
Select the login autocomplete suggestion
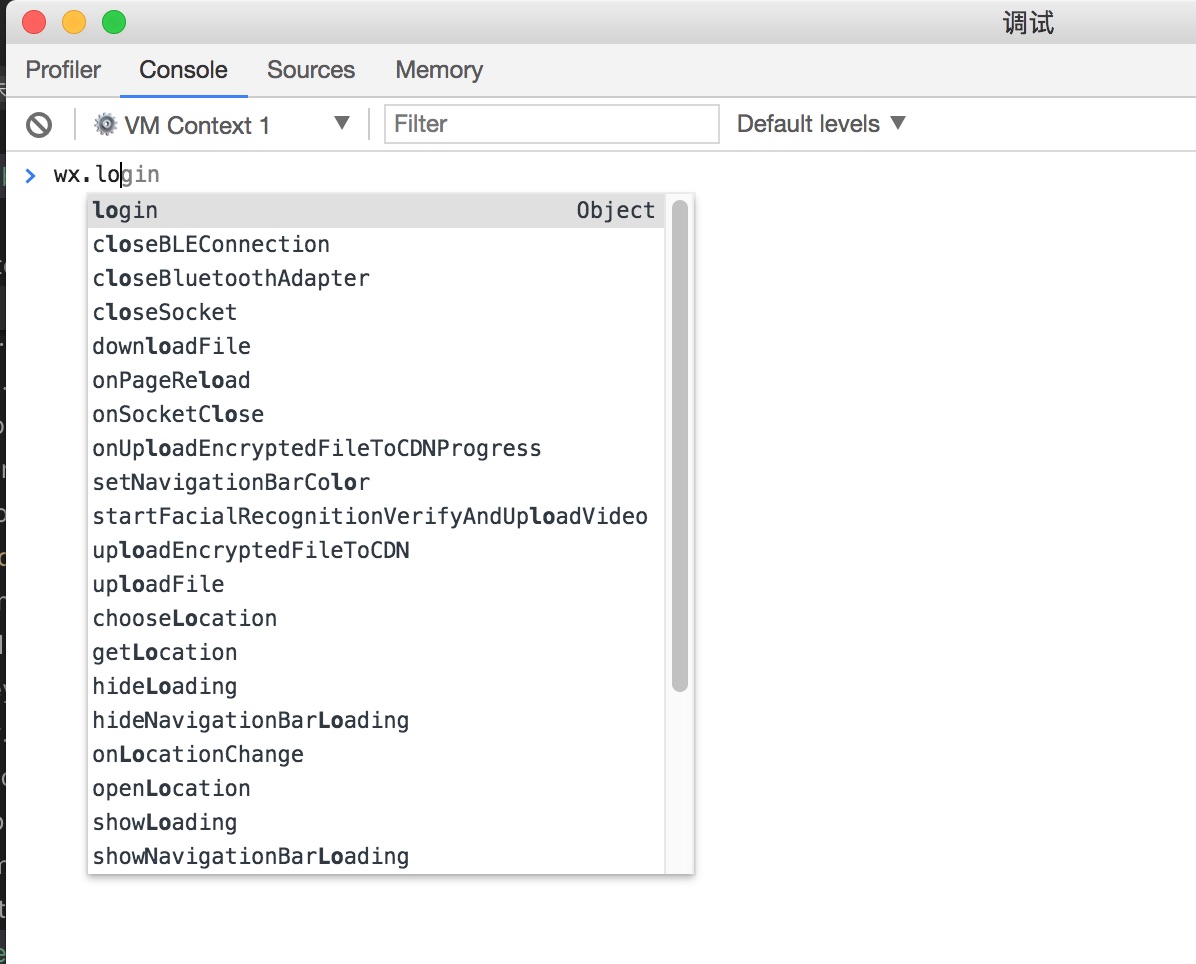tap(126, 210)
